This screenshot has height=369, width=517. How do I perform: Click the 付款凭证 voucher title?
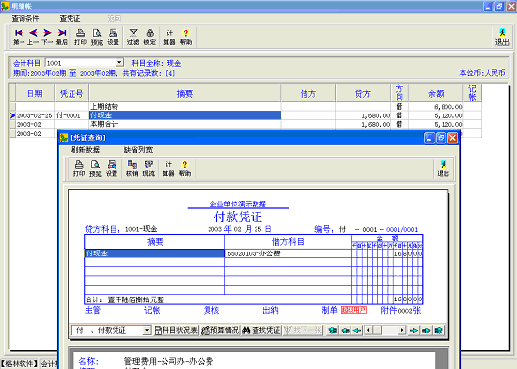238,217
